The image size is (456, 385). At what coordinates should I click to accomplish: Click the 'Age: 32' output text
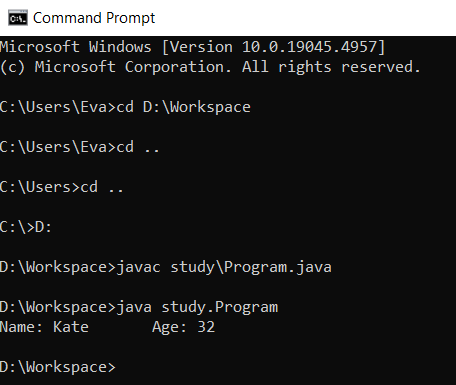point(184,327)
